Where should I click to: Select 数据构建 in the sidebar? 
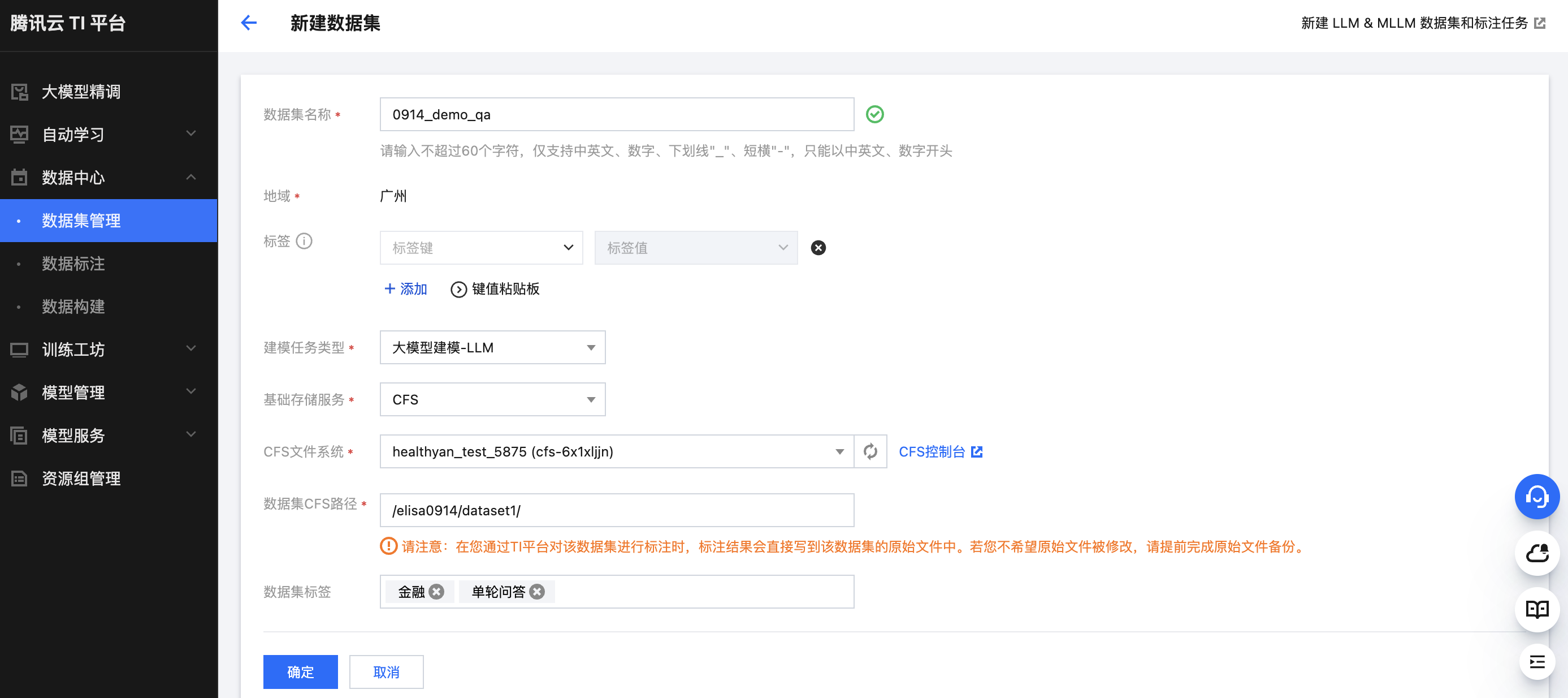point(109,307)
